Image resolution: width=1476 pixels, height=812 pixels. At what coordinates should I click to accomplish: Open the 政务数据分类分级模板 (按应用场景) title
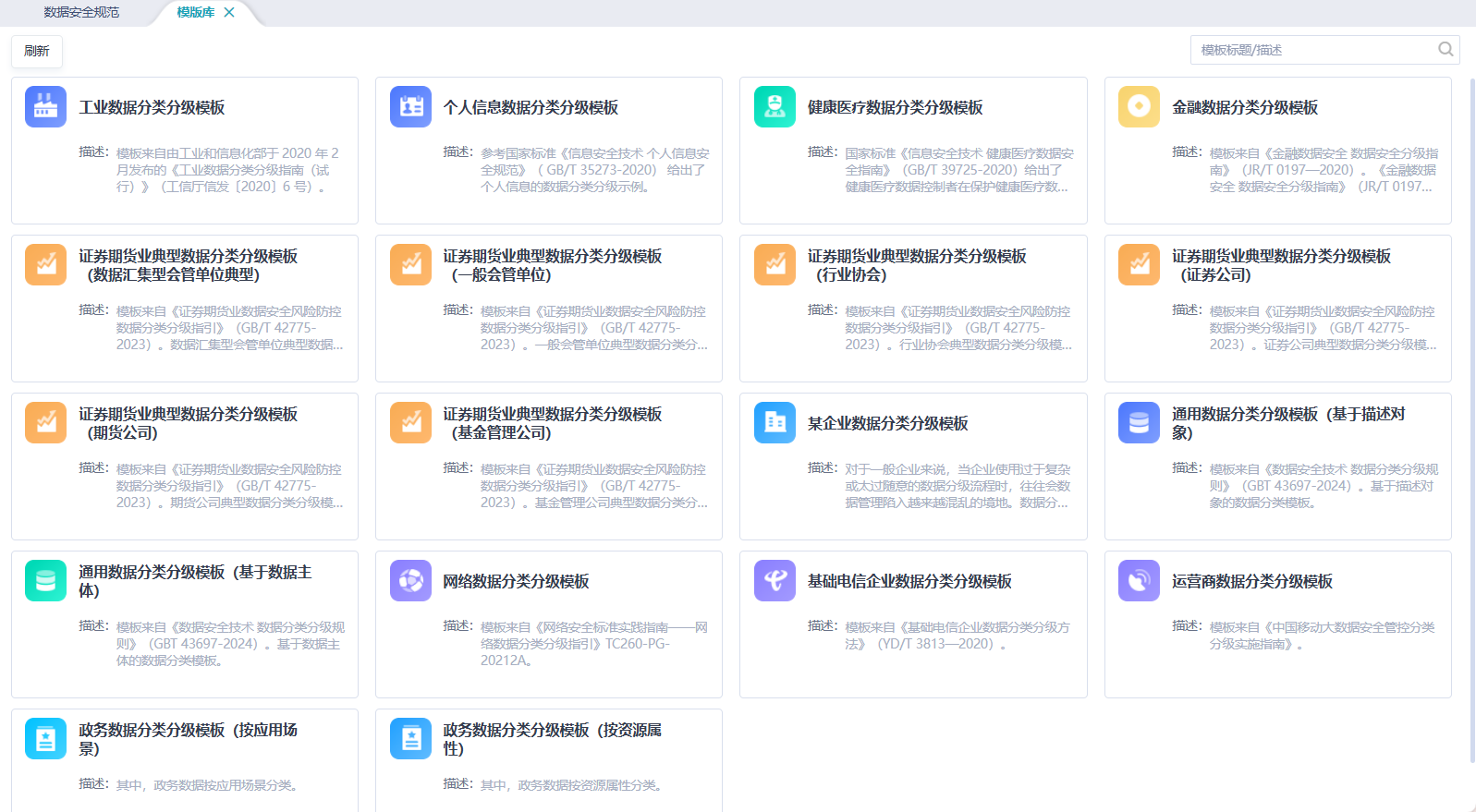[x=188, y=739]
